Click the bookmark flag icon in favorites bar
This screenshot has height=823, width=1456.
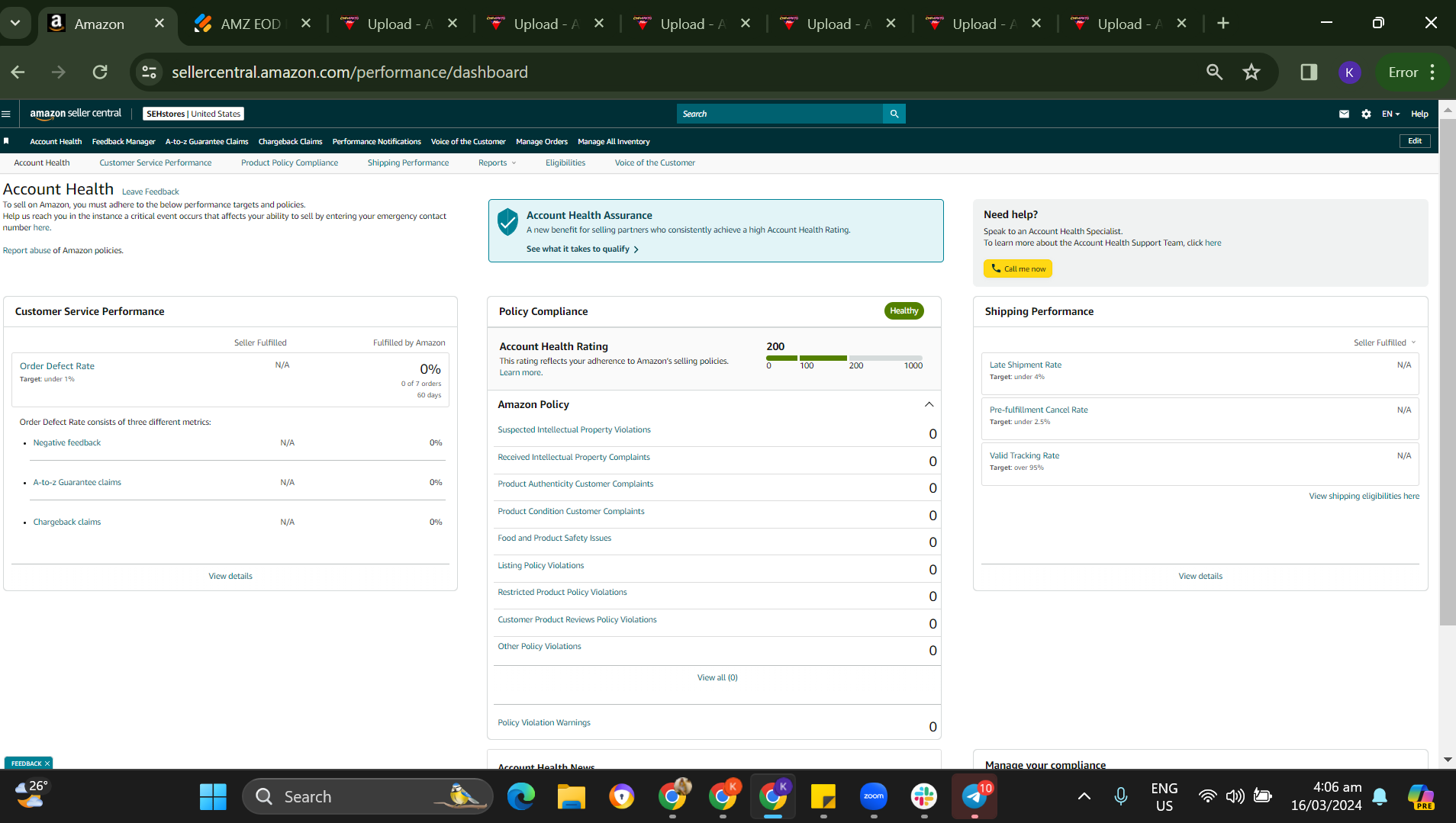click(x=6, y=141)
